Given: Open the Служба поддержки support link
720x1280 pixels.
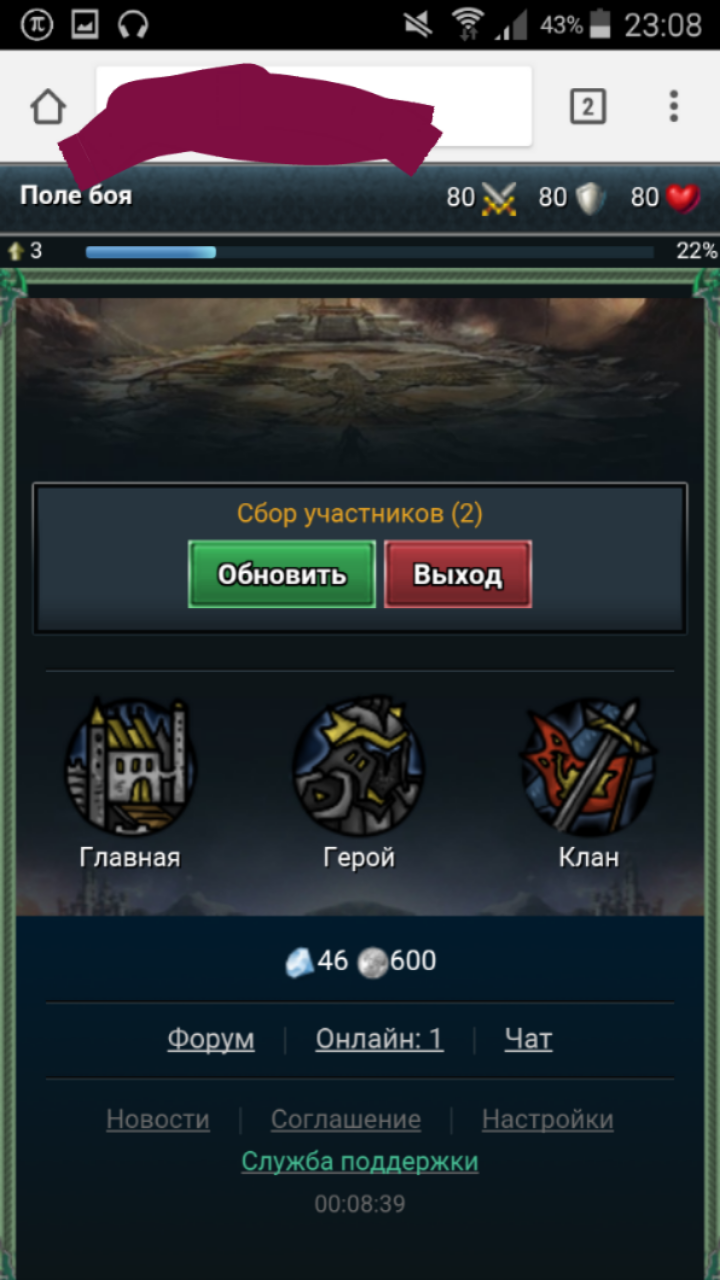Looking at the screenshot, I should (x=360, y=1161).
